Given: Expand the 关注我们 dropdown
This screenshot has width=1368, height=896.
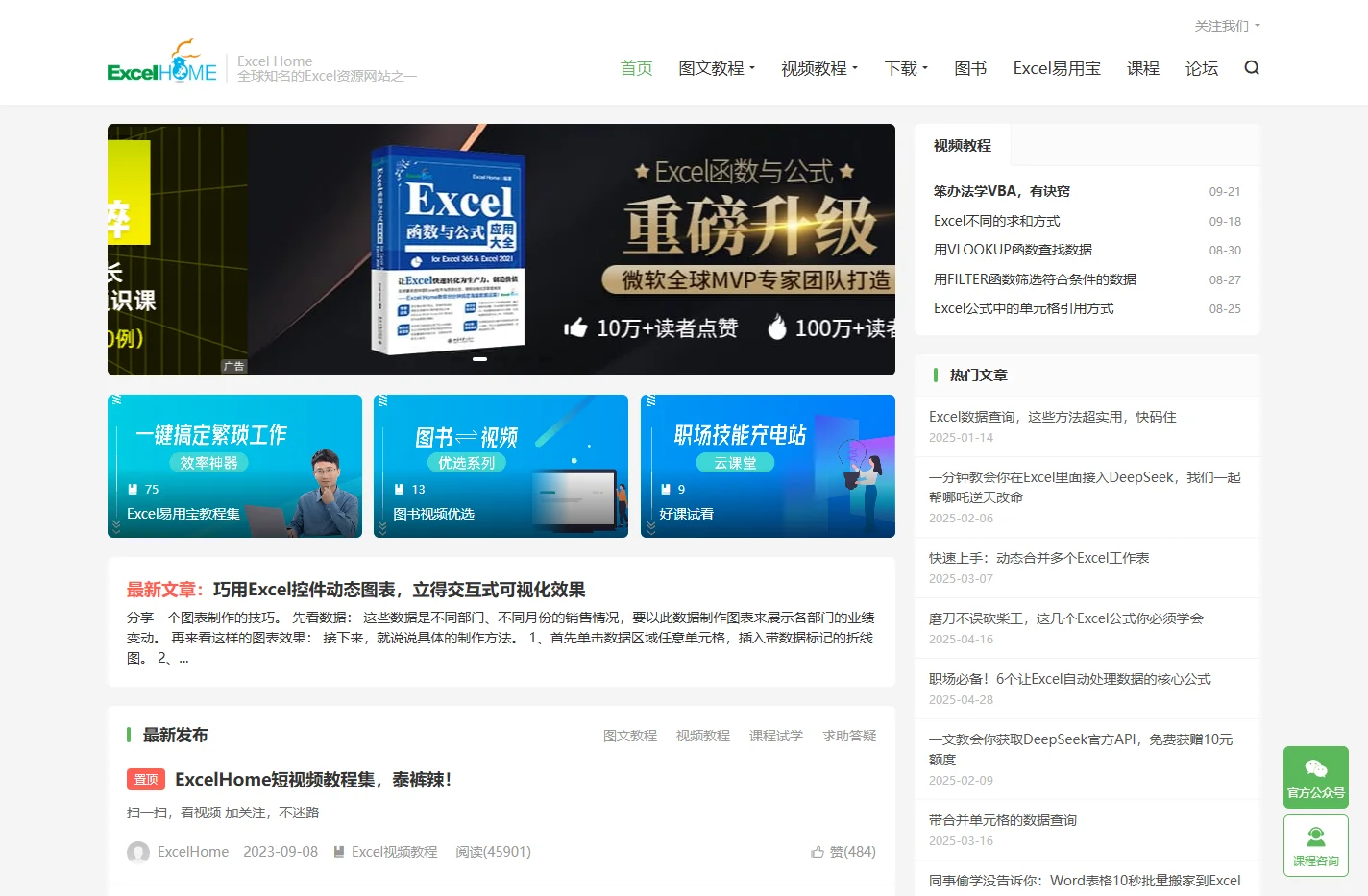Looking at the screenshot, I should point(1227,26).
